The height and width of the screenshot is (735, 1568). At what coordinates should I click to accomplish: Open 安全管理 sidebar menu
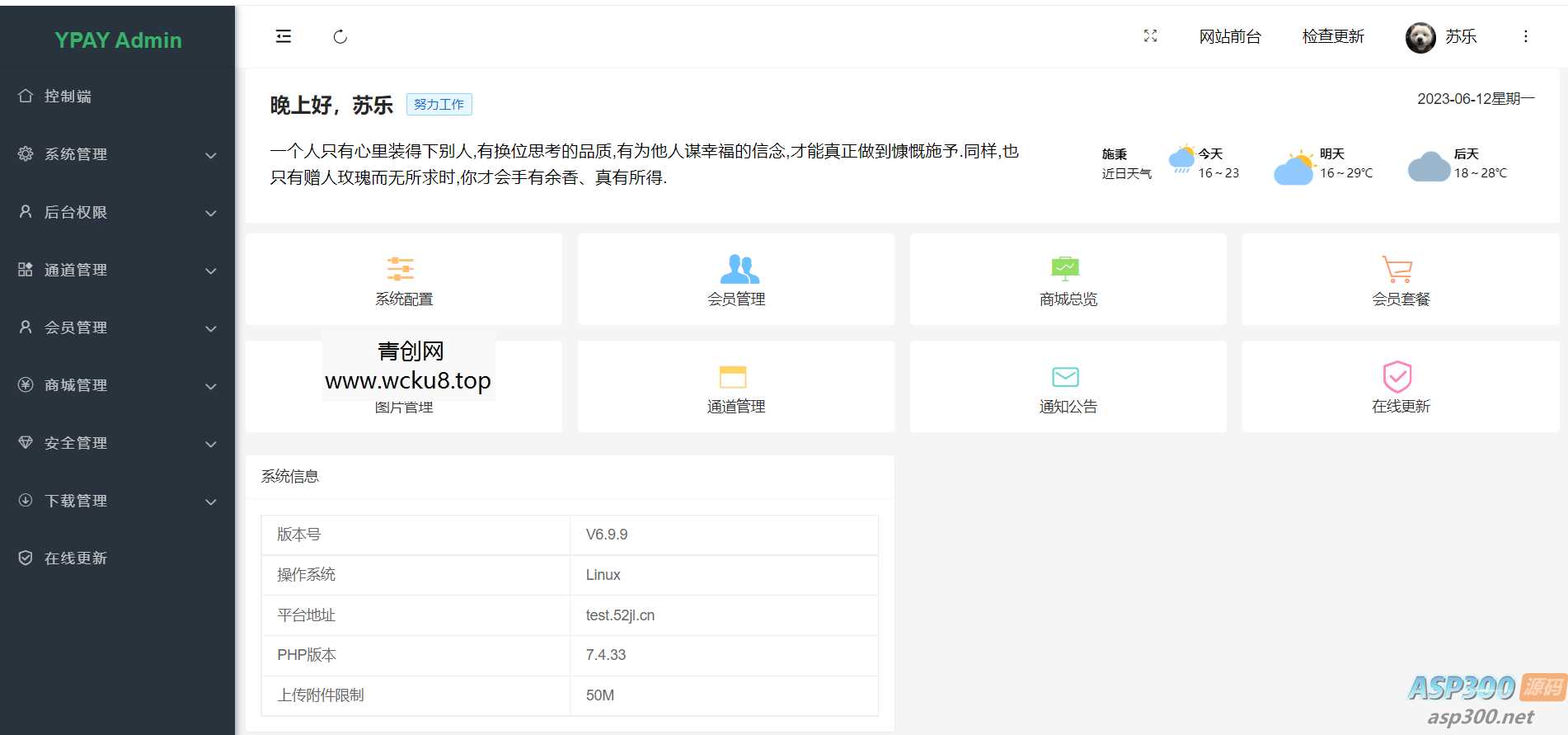click(117, 443)
